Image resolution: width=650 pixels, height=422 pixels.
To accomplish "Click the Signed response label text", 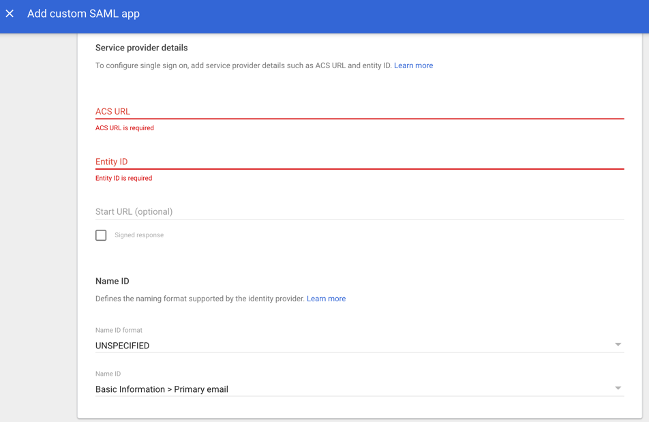I will (139, 235).
